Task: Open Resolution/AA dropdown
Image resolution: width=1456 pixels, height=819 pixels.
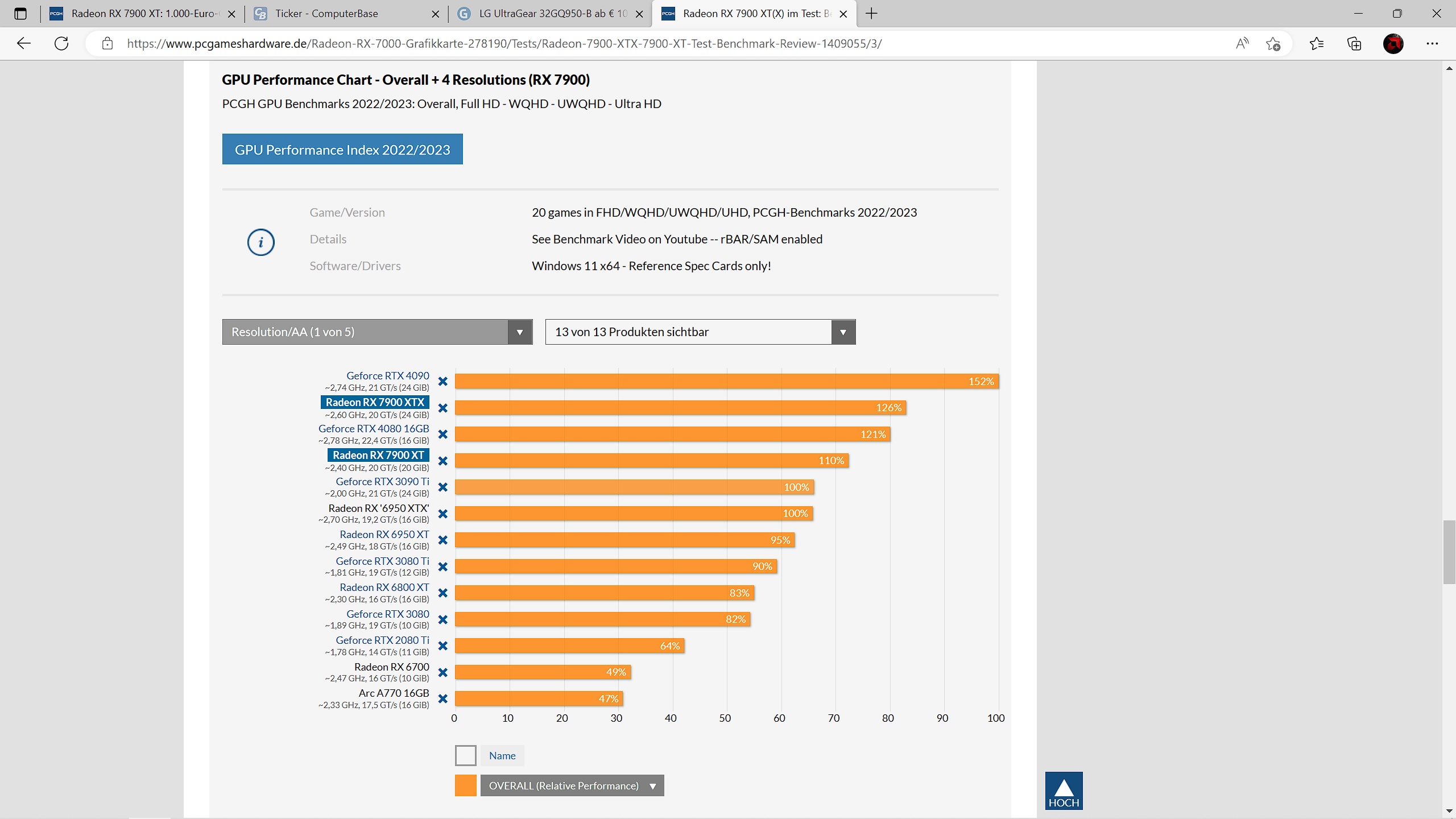Action: [x=377, y=332]
